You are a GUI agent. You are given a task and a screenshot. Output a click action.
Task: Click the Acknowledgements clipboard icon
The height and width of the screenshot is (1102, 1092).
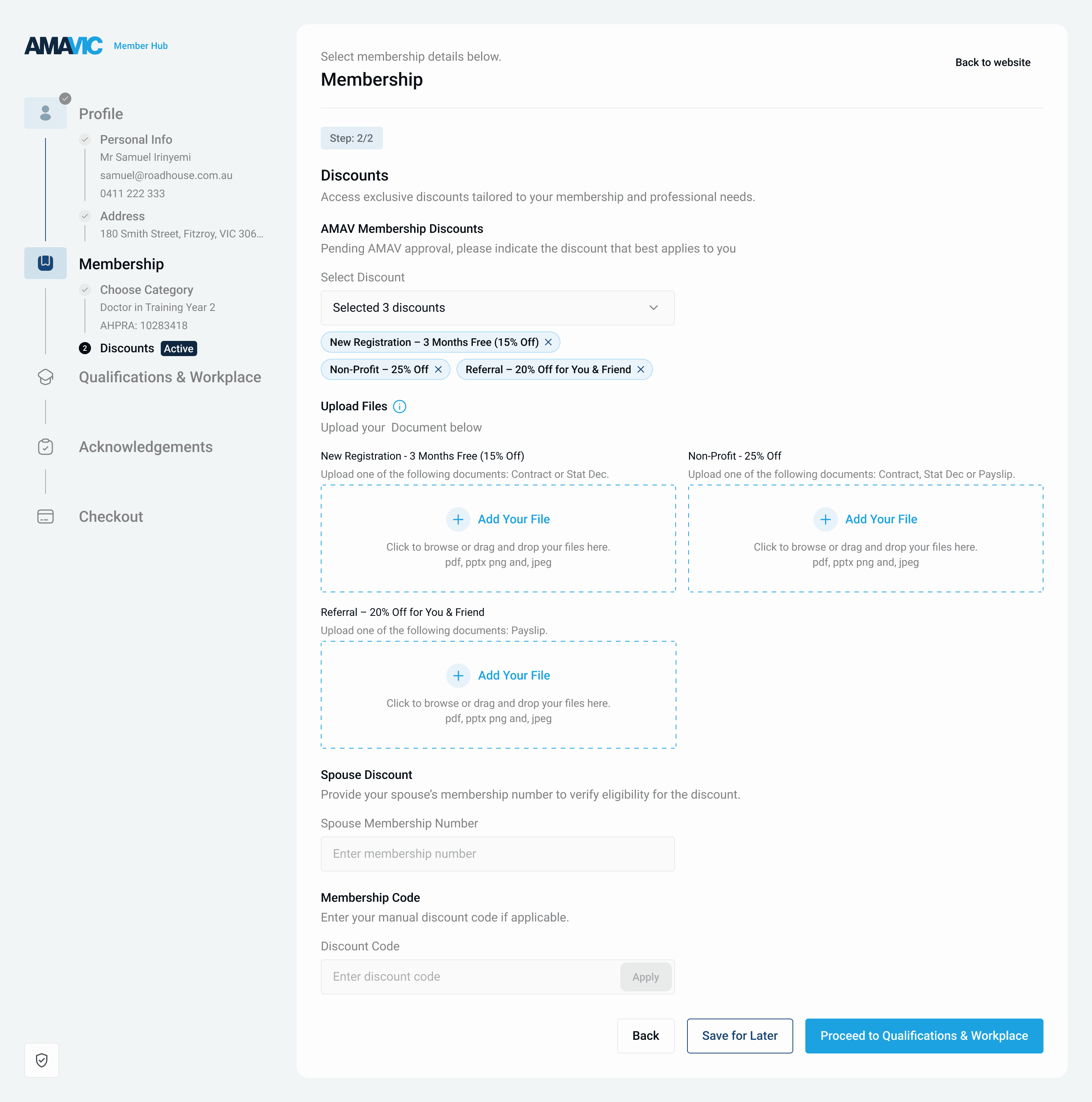point(45,447)
